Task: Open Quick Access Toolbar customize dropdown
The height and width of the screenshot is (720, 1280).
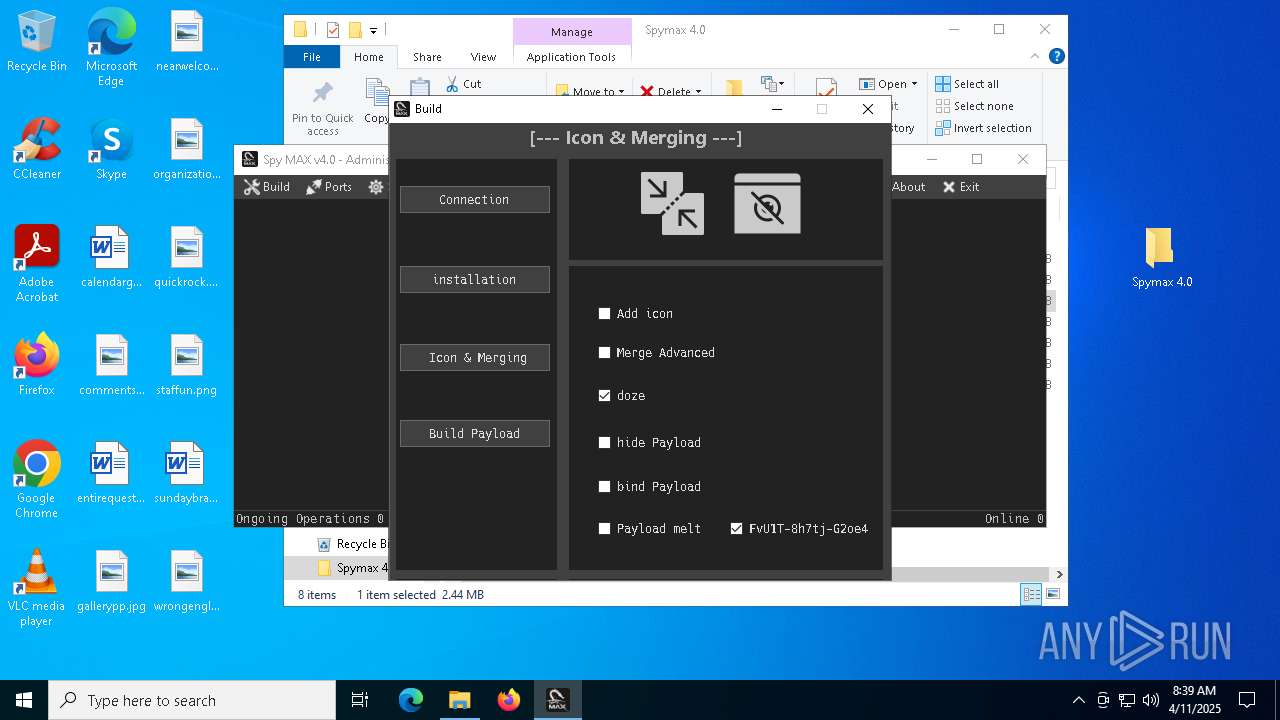Action: (373, 30)
